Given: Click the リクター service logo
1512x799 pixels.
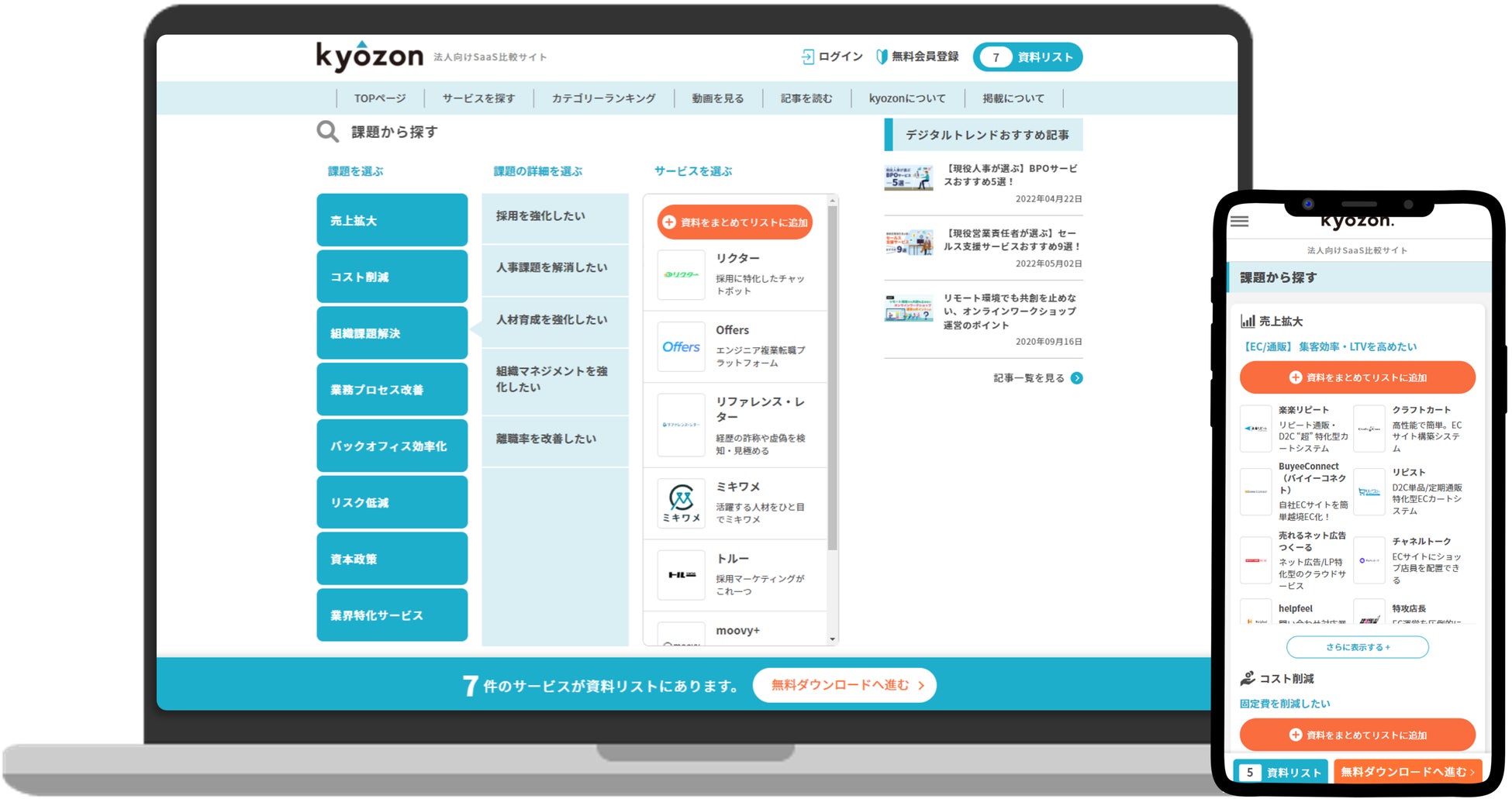Looking at the screenshot, I should coord(681,274).
